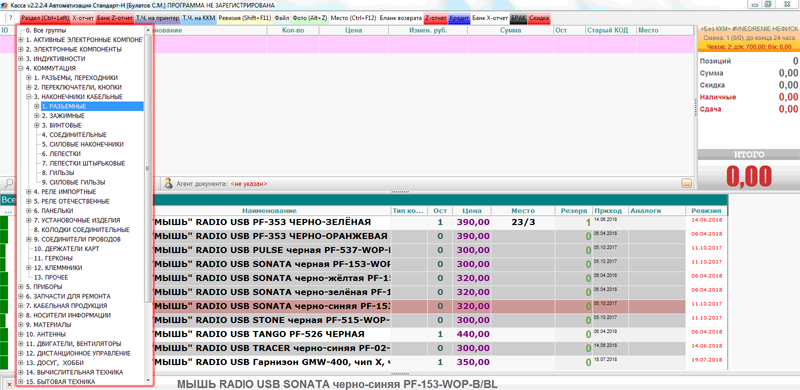Click the Приход column header
Image resolution: width=800 pixels, height=390 pixels.
click(x=611, y=210)
